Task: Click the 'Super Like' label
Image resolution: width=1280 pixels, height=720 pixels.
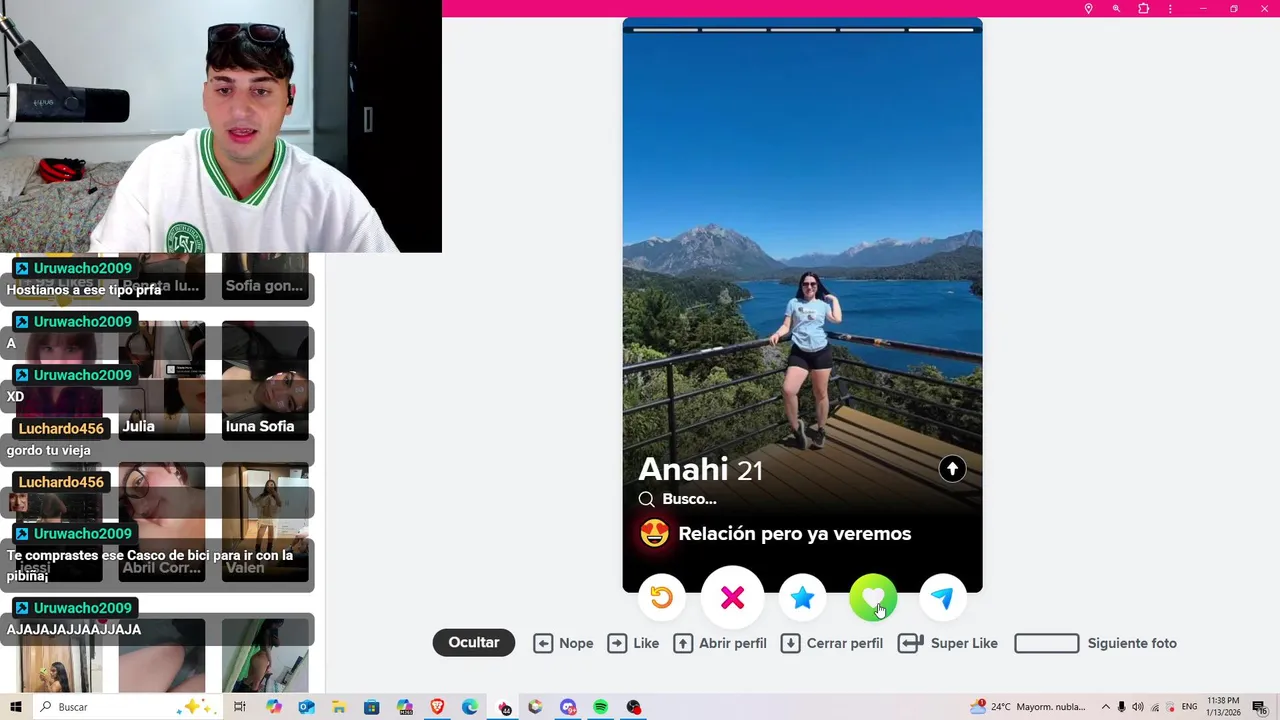Action: [964, 643]
